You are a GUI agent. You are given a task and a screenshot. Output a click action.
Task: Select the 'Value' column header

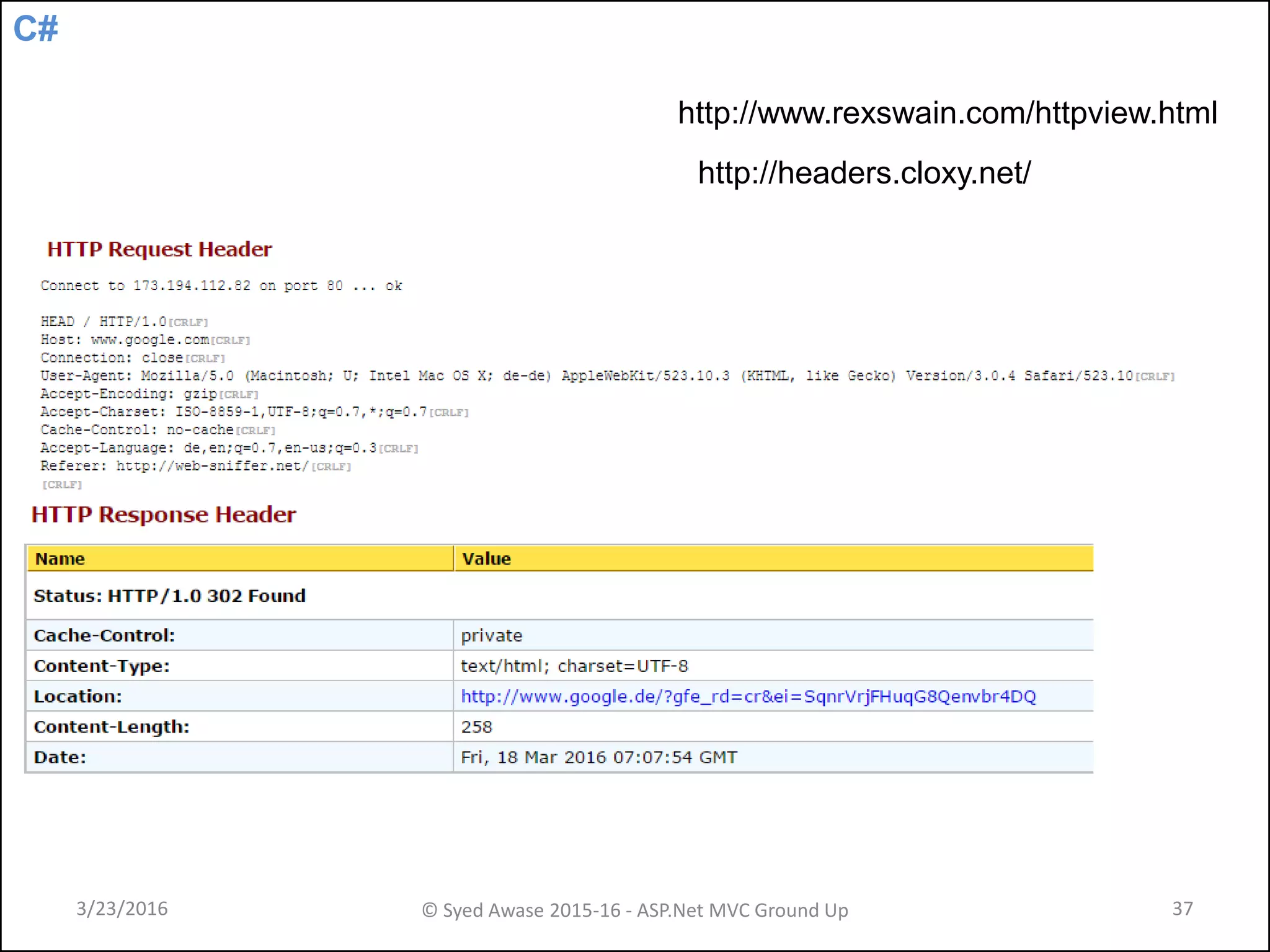pos(774,558)
